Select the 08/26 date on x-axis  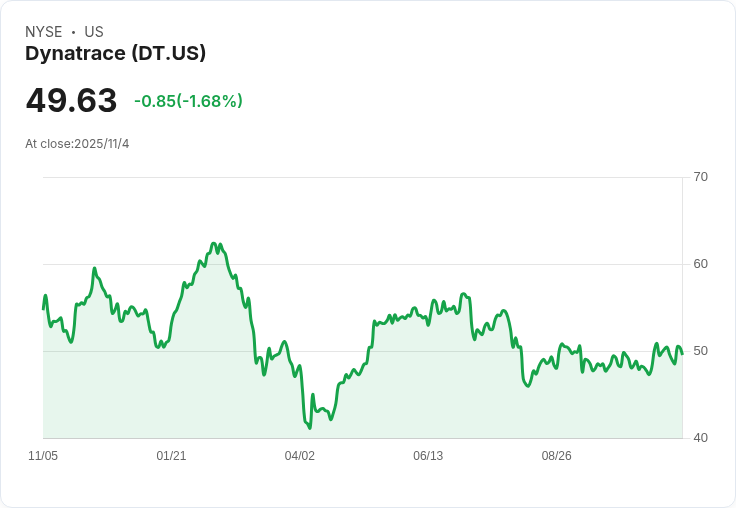point(556,456)
